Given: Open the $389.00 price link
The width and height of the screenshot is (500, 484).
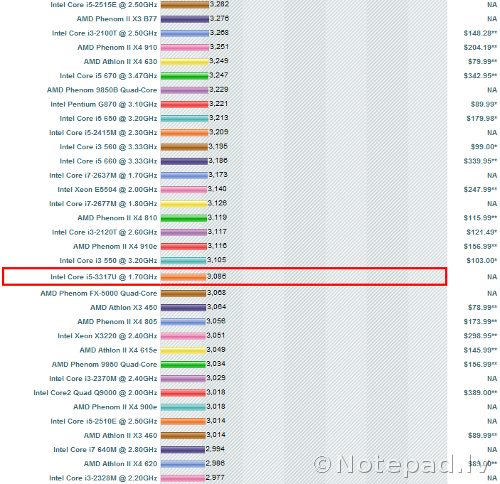Looking at the screenshot, I should pos(480,393).
